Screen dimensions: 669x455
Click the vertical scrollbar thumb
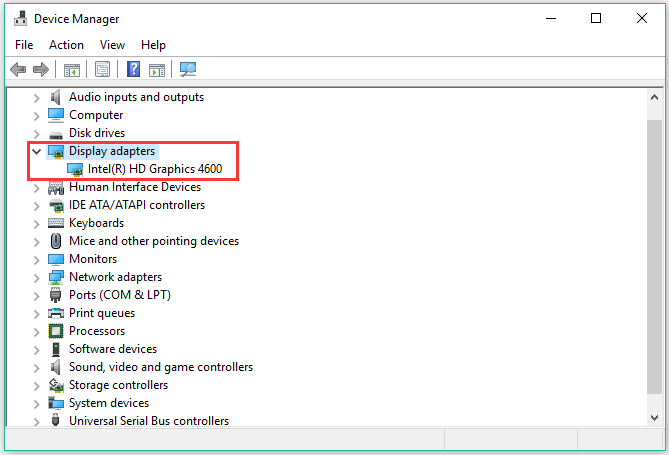coord(654,256)
